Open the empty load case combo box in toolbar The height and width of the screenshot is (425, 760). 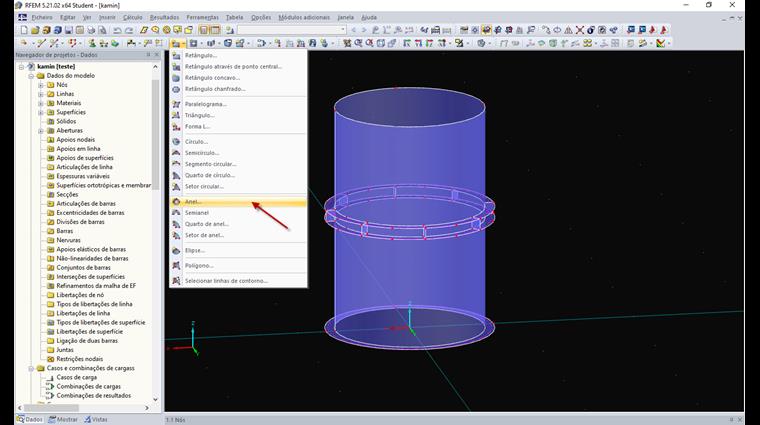(292, 30)
